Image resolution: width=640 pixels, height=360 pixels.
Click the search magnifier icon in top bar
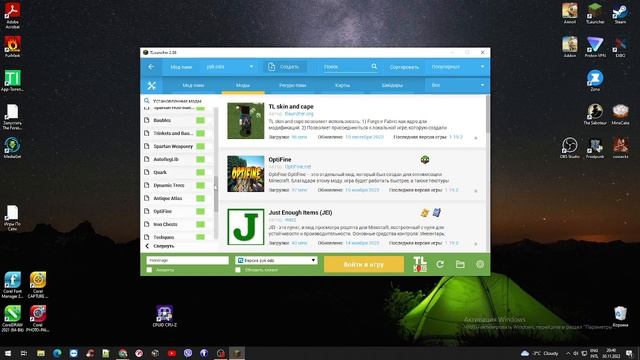pyautogui.click(x=374, y=66)
